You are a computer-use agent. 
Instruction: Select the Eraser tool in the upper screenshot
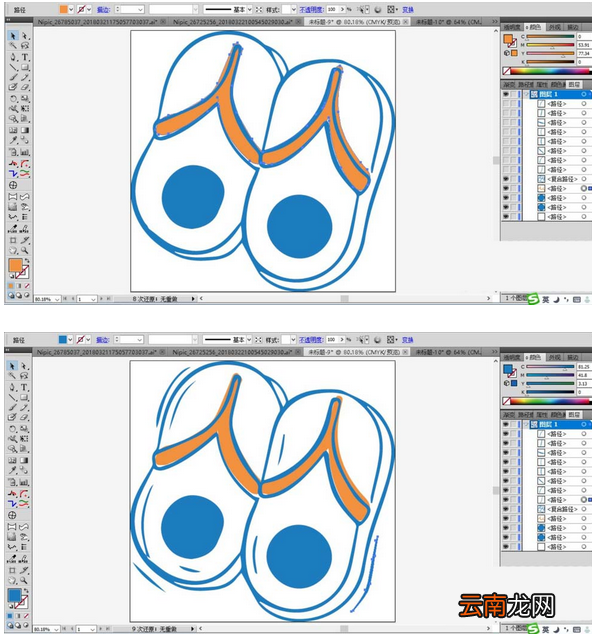pos(25,87)
